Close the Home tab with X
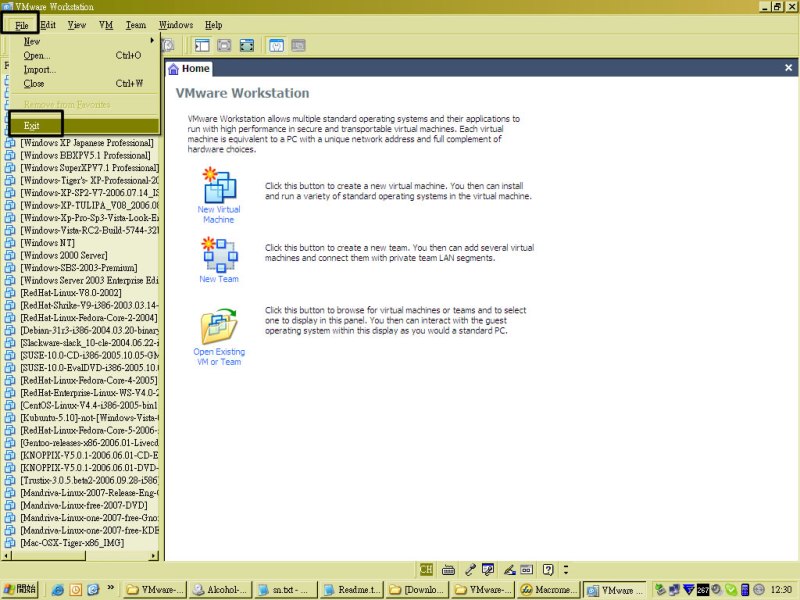 click(x=788, y=67)
